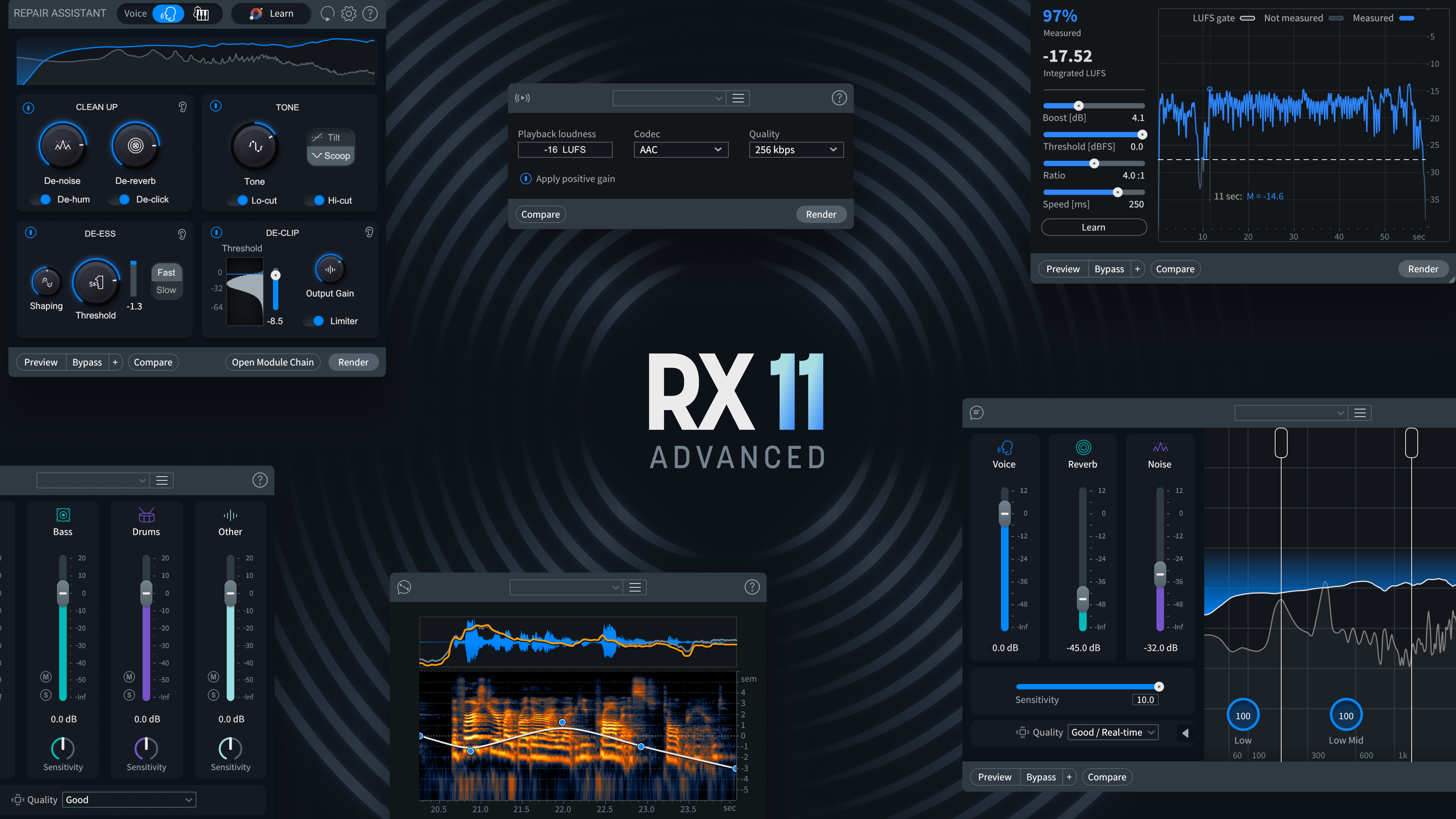Click the De-reverb knob icon
Viewport: 1456px width, 819px height.
click(136, 146)
